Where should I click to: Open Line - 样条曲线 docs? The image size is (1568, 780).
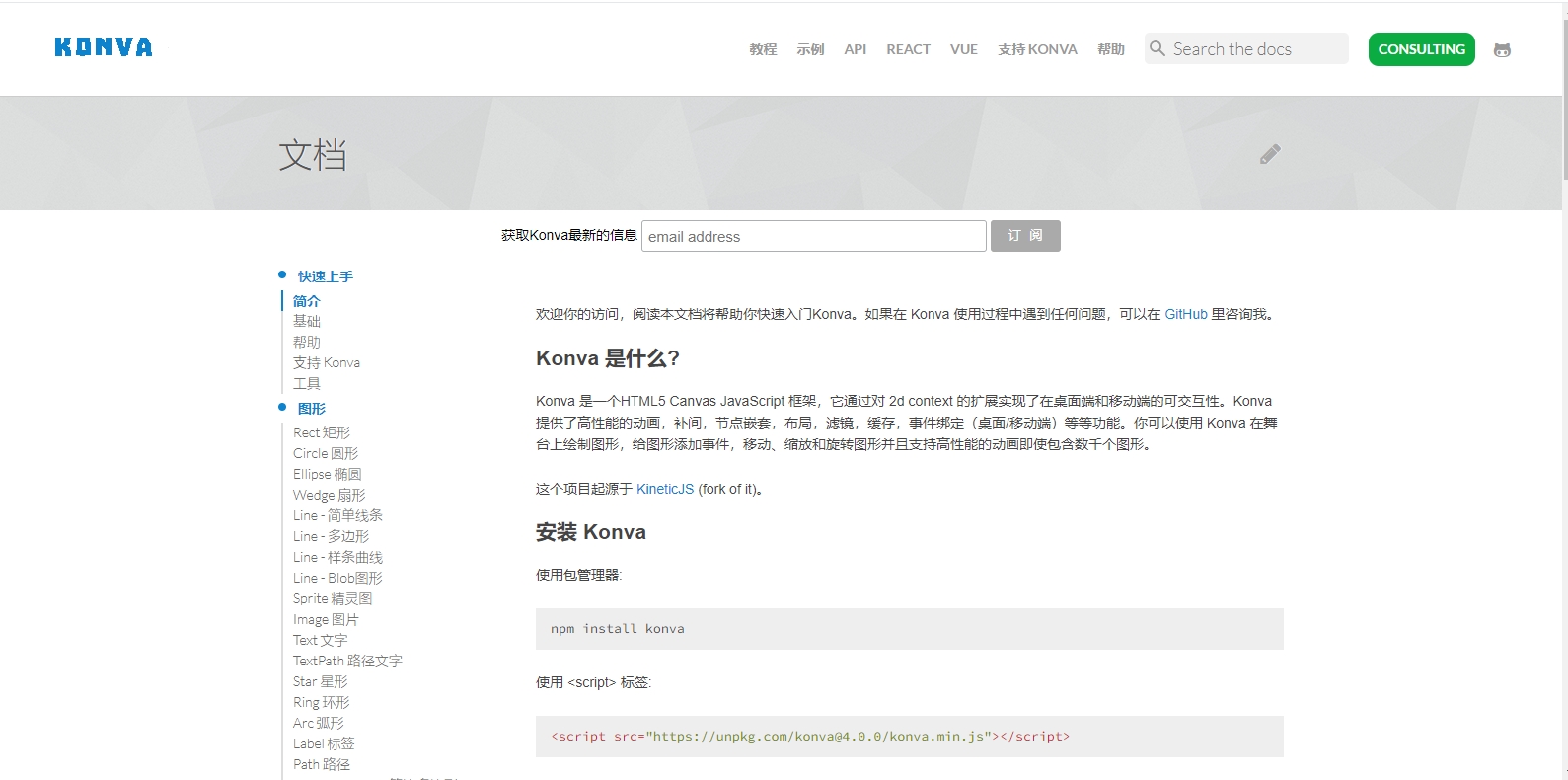(337, 557)
